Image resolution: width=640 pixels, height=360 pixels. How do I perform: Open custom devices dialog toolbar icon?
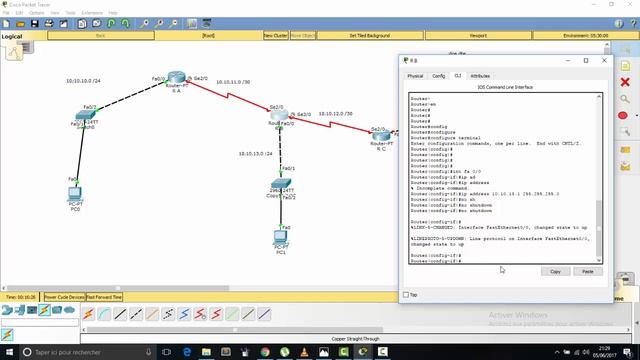click(x=207, y=24)
